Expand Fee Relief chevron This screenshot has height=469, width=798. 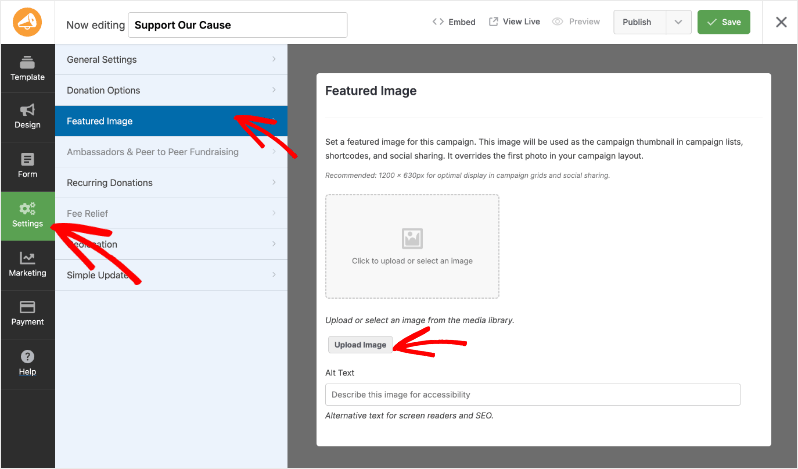pyautogui.click(x=274, y=213)
